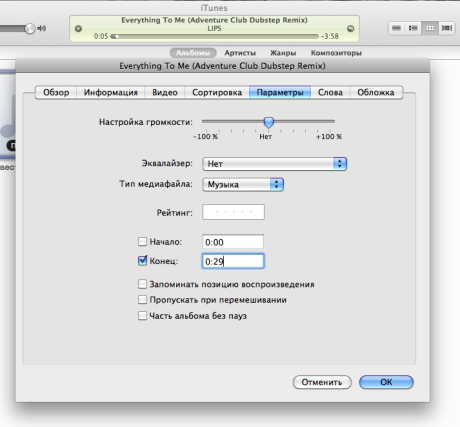The height and width of the screenshot is (427, 460).
Task: Open the Обложка tab
Action: [x=376, y=92]
